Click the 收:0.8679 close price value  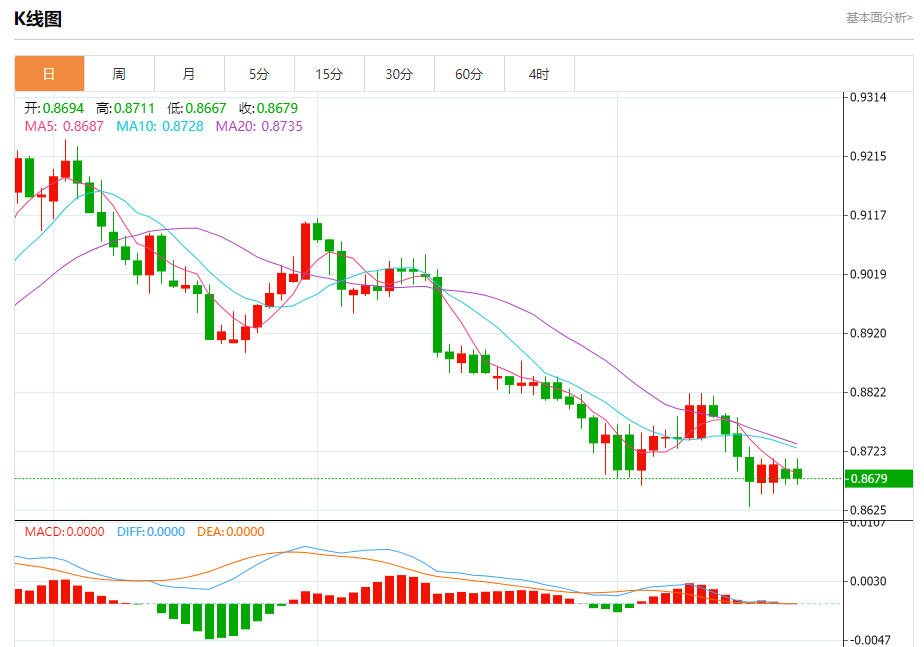268,108
